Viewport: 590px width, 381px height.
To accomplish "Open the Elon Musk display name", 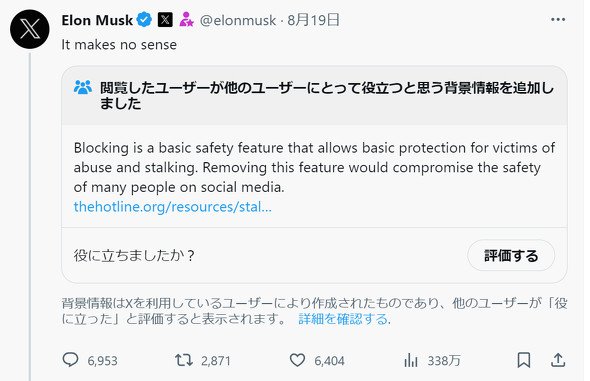I will (97, 20).
